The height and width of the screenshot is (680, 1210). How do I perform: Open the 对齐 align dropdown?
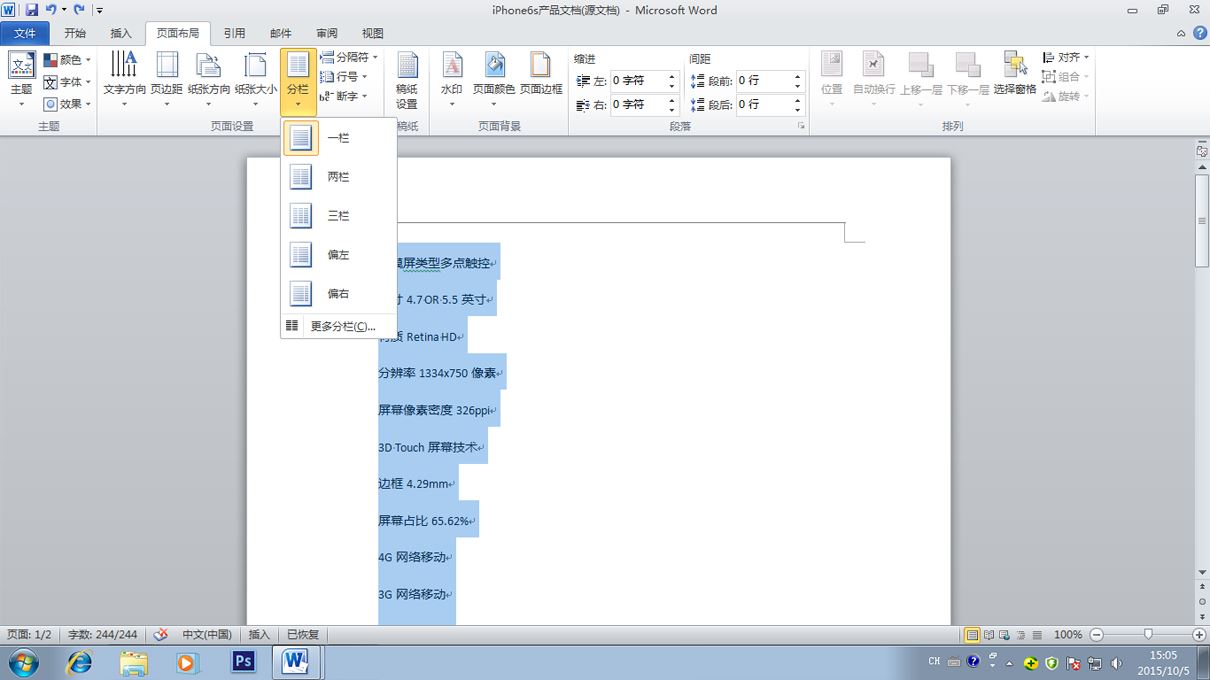click(1066, 58)
